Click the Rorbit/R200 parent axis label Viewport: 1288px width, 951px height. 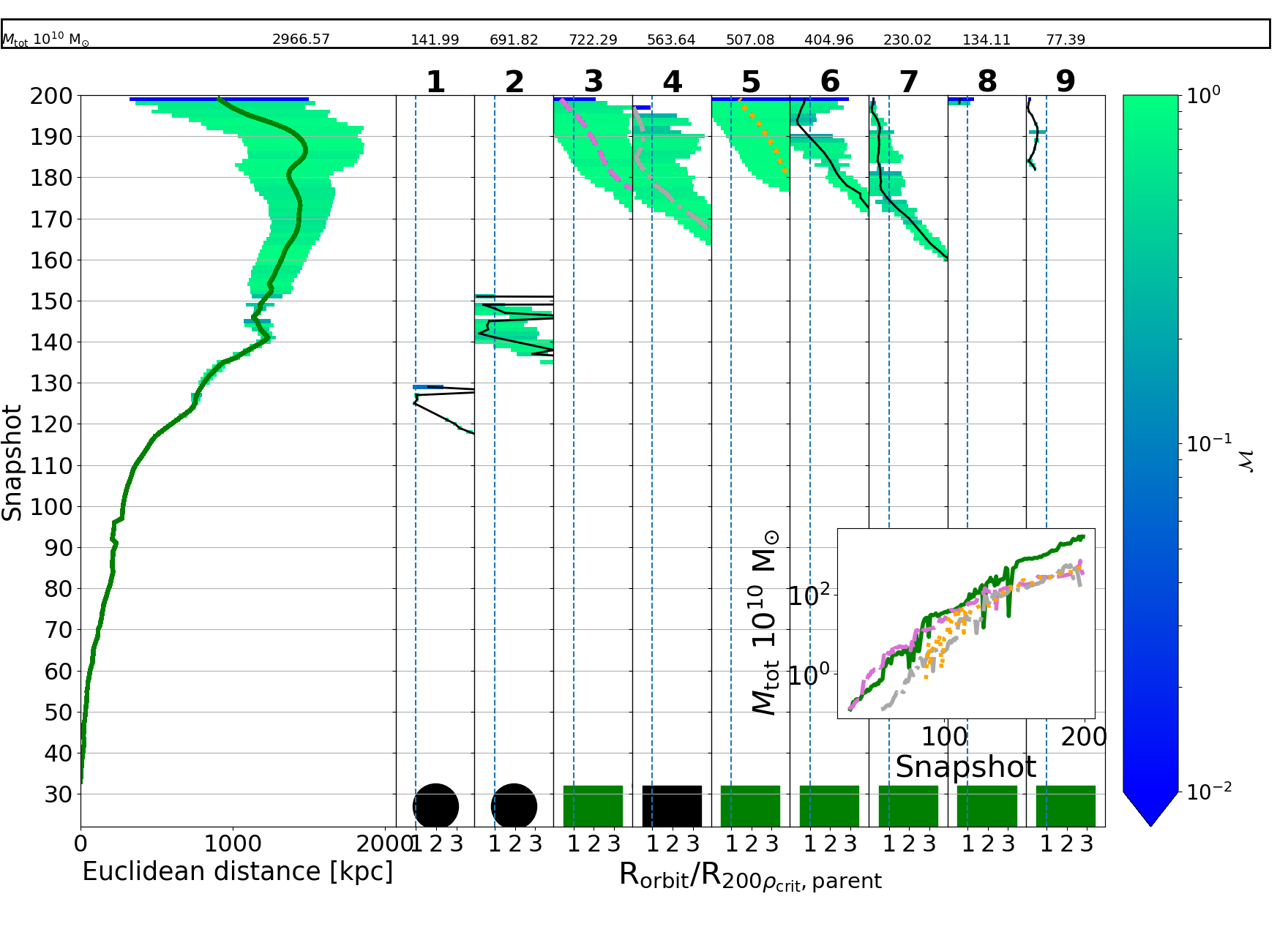coord(750,876)
